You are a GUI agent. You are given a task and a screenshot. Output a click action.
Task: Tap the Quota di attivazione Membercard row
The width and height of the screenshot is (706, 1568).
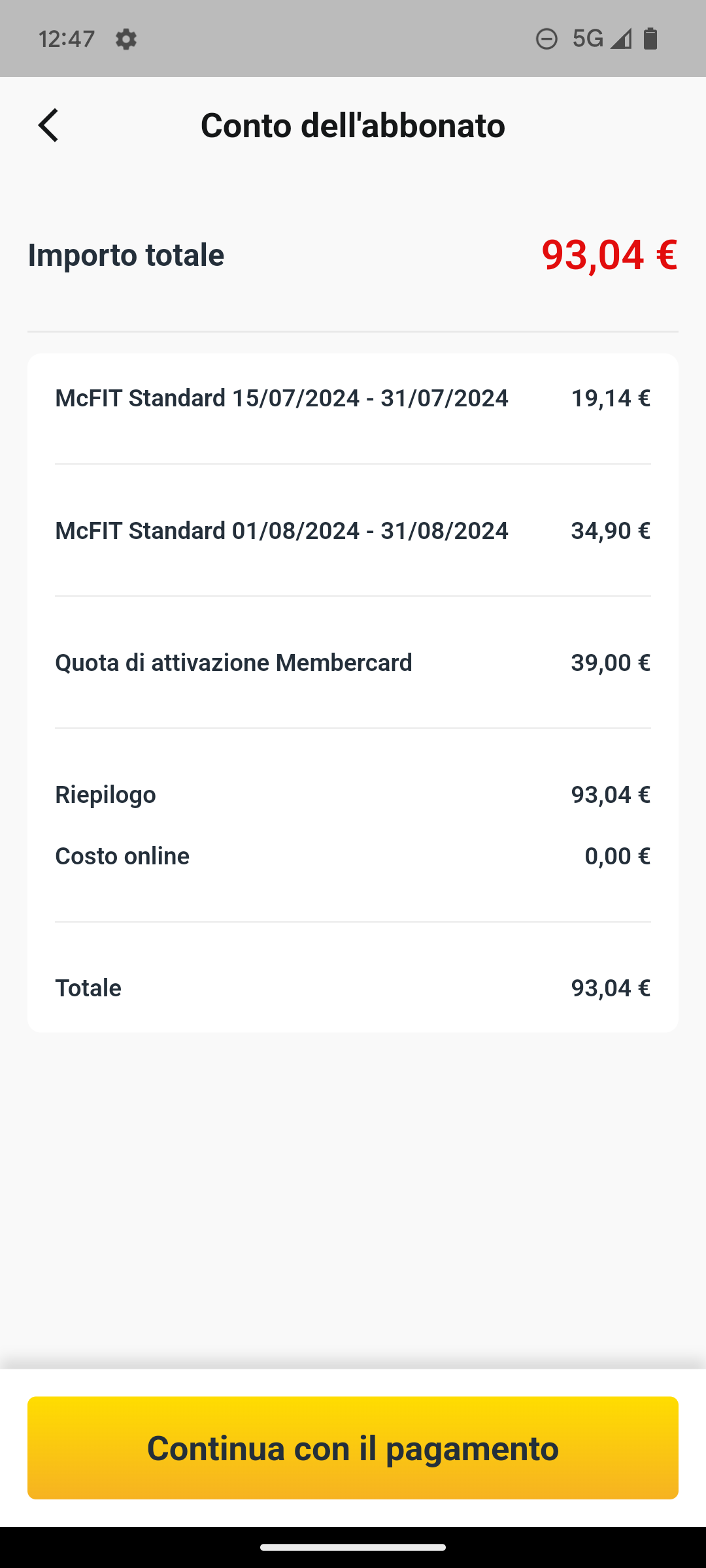coord(353,662)
